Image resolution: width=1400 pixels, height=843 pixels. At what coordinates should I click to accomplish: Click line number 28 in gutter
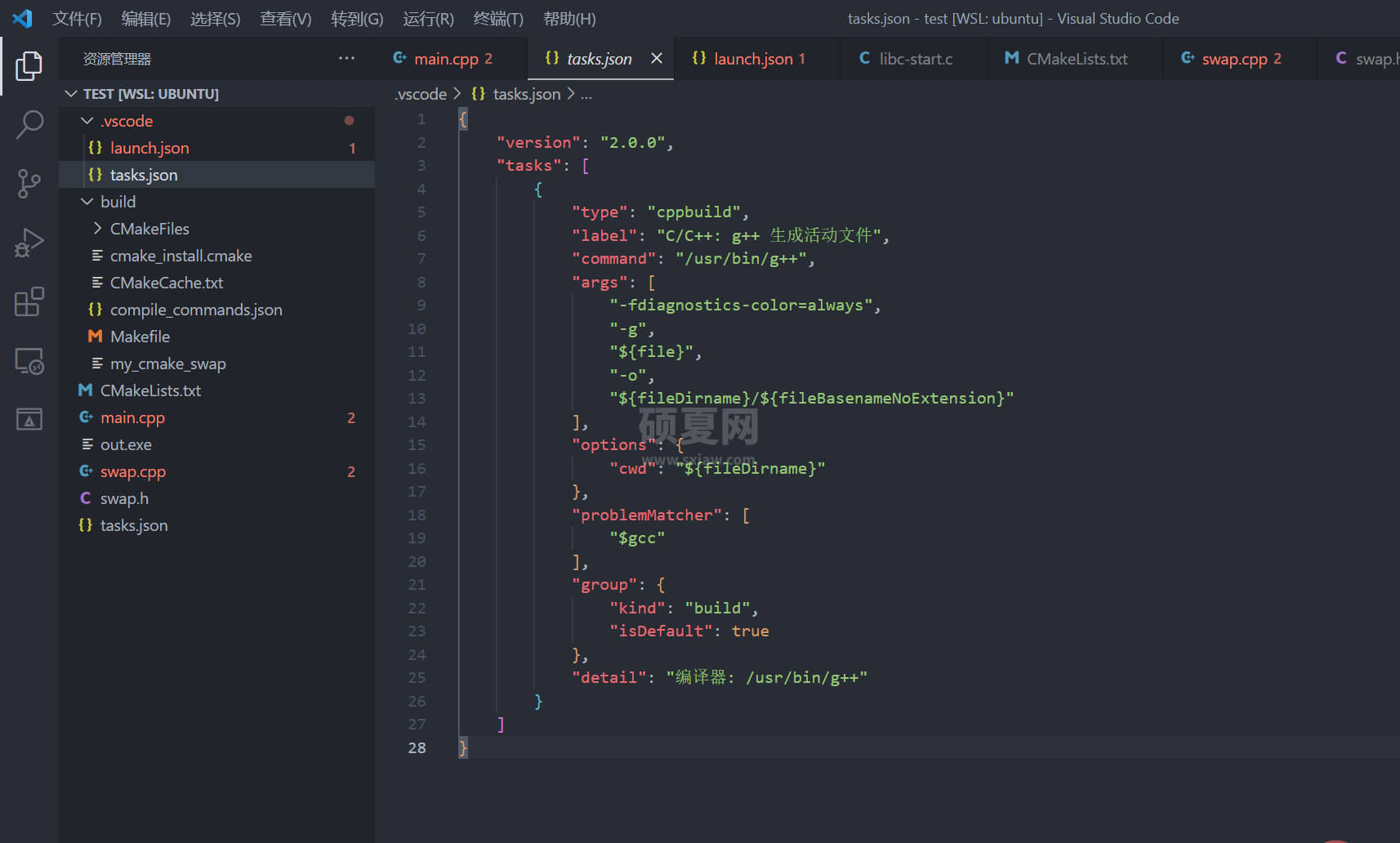click(x=417, y=747)
